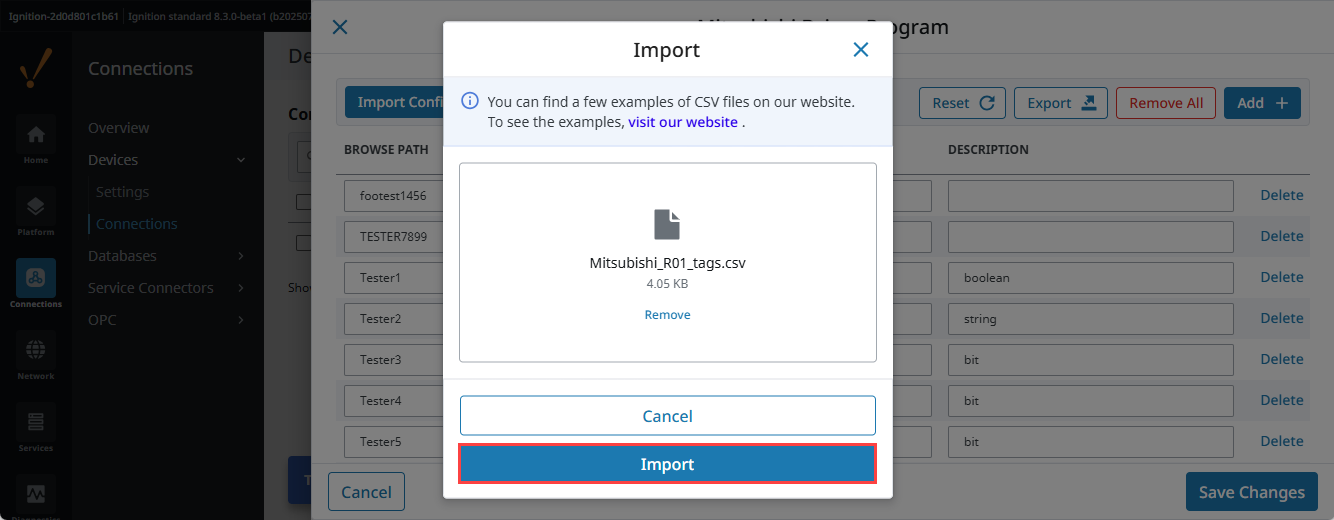Delete the Tester4 row
1334x520 pixels.
pyautogui.click(x=1281, y=400)
